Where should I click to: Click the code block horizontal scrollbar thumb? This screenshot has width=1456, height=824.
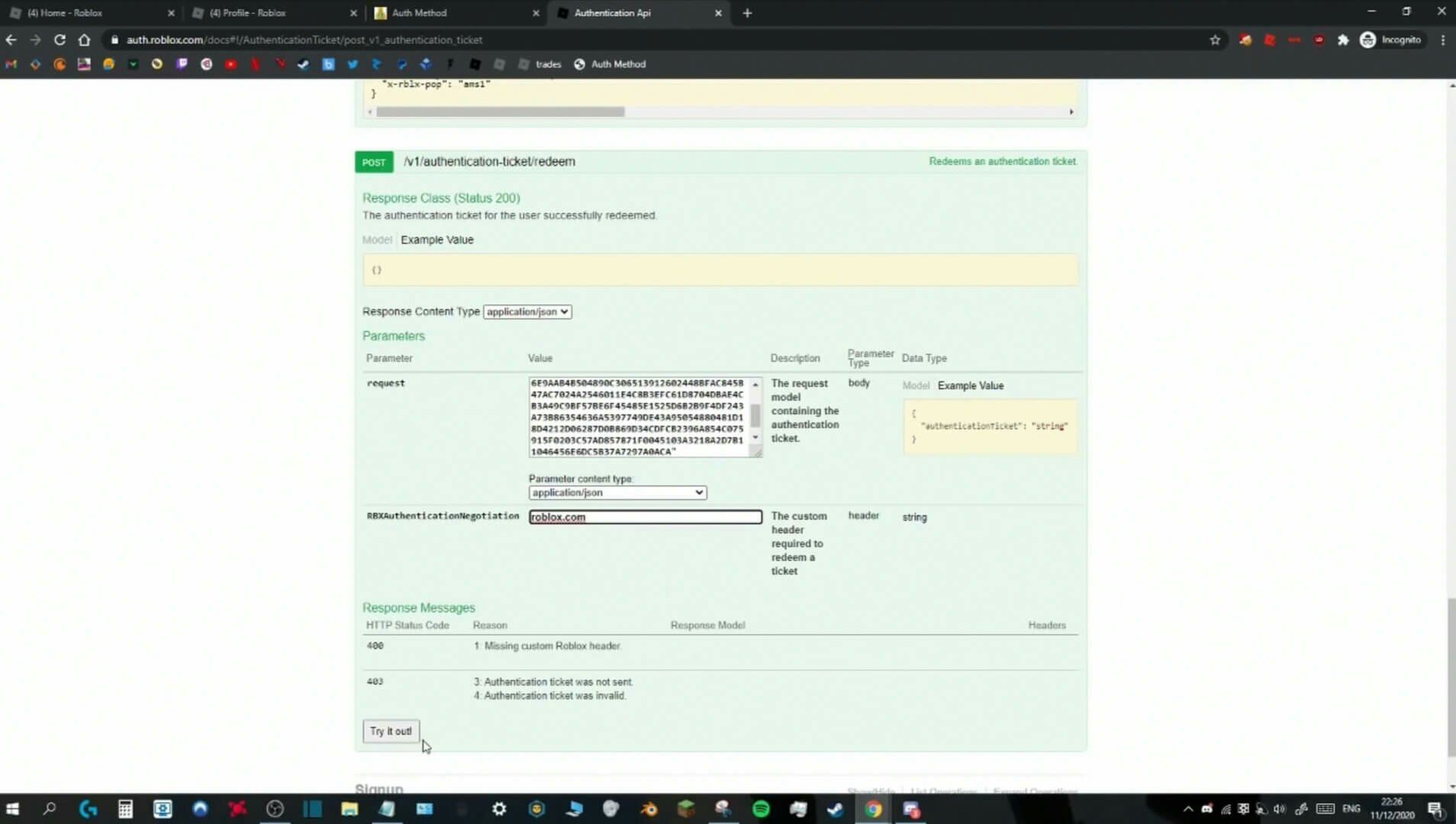point(501,112)
